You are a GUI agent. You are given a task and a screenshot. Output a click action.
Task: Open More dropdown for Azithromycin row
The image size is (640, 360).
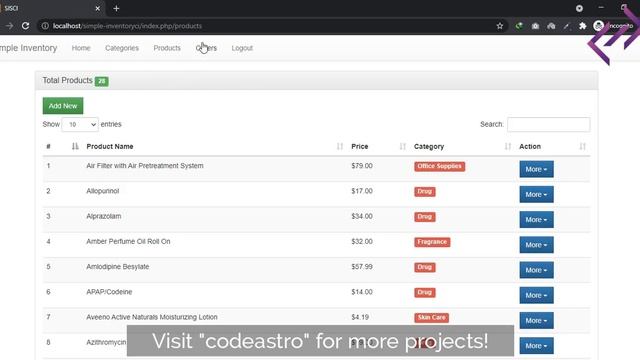pyautogui.click(x=536, y=346)
